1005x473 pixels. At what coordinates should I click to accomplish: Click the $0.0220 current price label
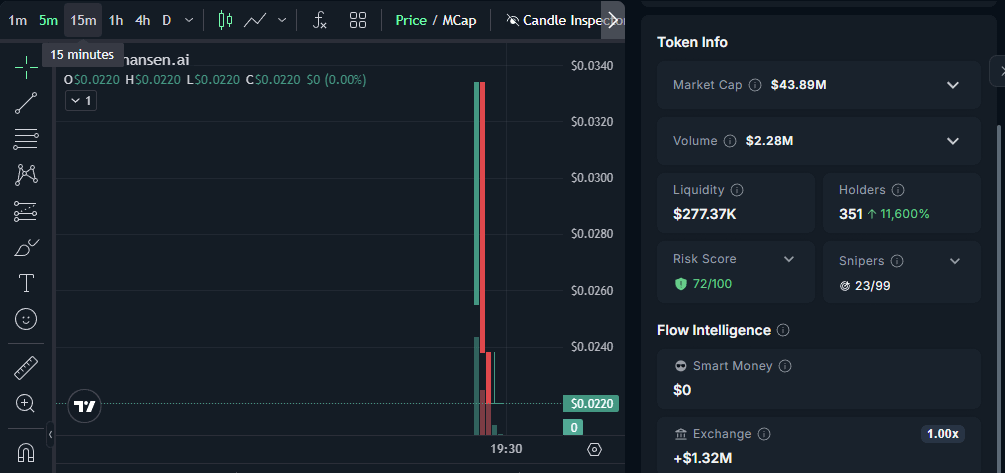point(591,404)
